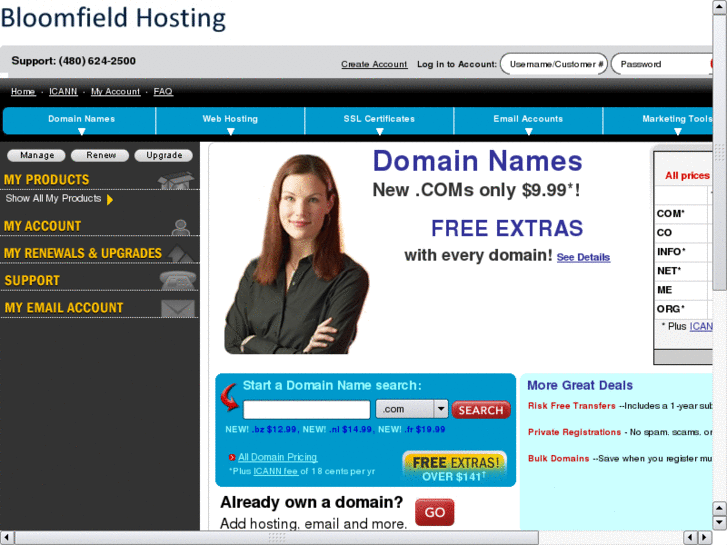727x545 pixels.
Task: Open the Email Accounts tab
Action: click(x=528, y=121)
